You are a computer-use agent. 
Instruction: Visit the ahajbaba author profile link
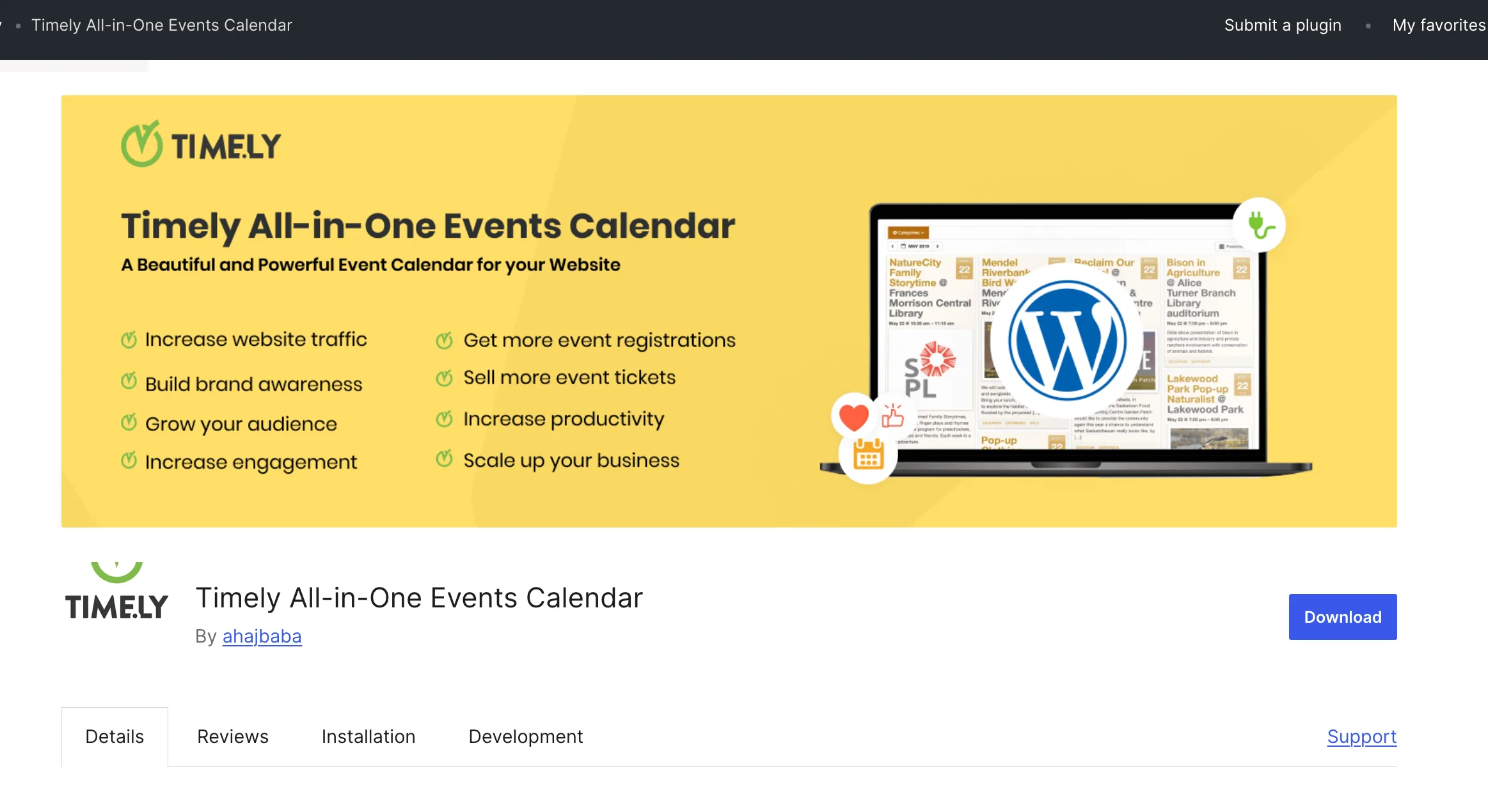click(x=262, y=636)
